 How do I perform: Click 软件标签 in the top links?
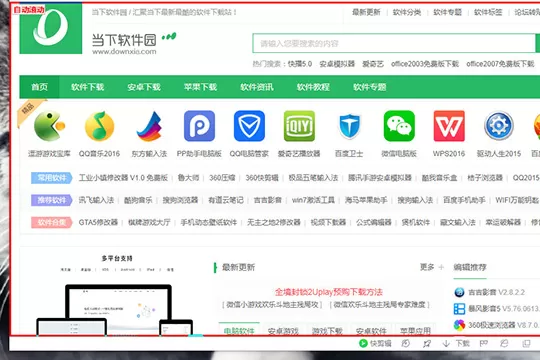[488, 12]
